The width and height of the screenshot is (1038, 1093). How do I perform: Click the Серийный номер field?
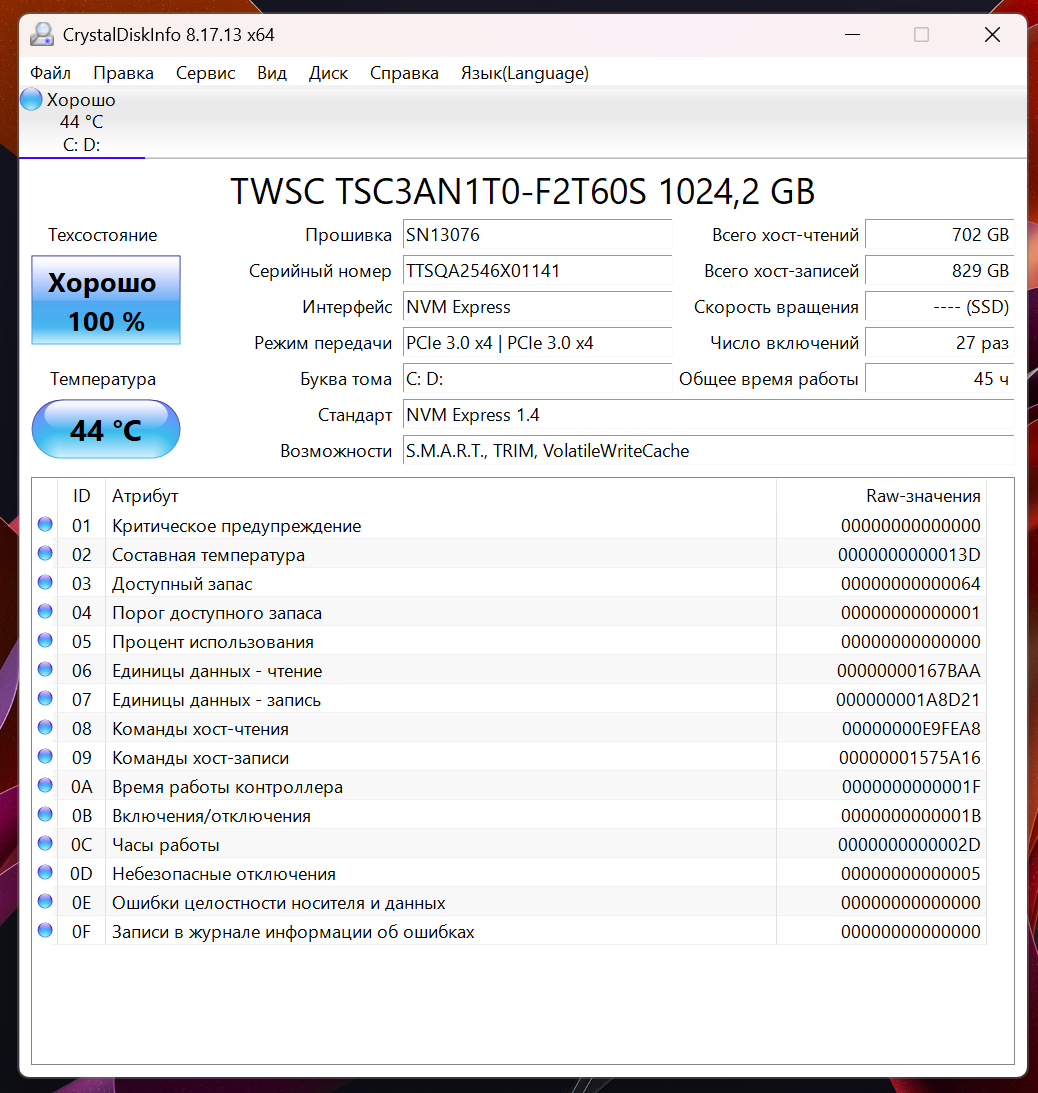[537, 271]
